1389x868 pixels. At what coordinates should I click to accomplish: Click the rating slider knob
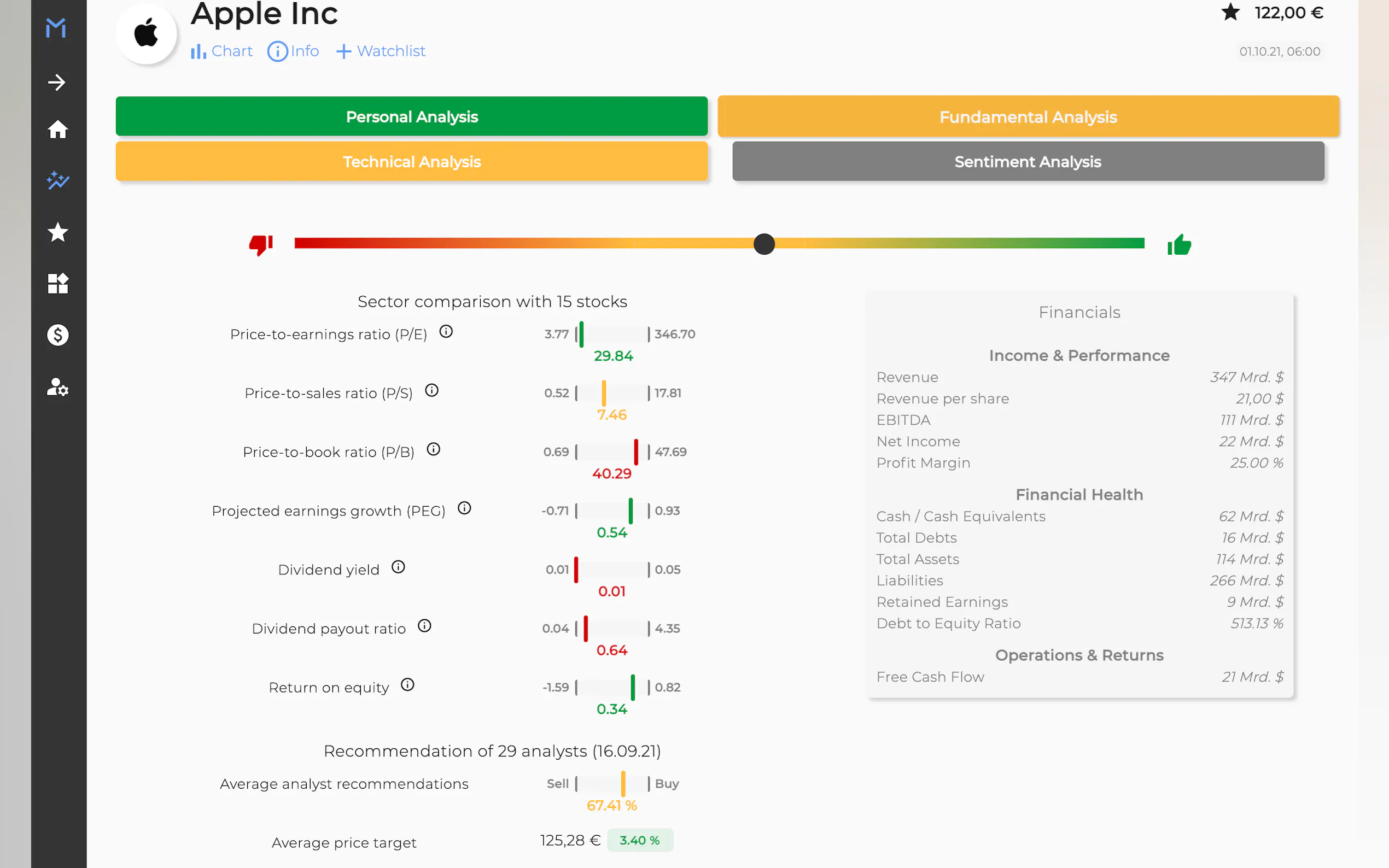(764, 244)
